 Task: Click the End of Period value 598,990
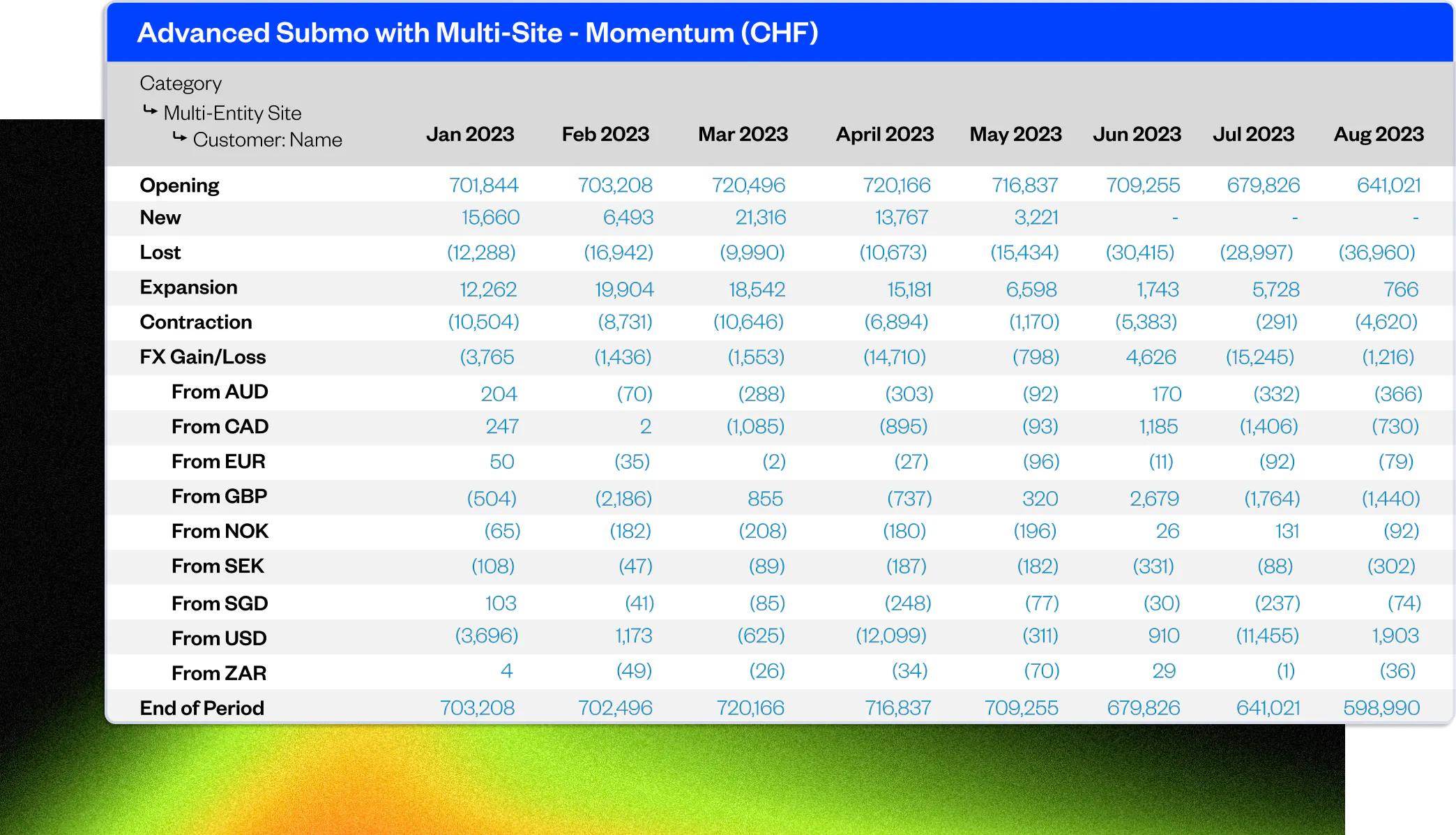coord(1381,708)
